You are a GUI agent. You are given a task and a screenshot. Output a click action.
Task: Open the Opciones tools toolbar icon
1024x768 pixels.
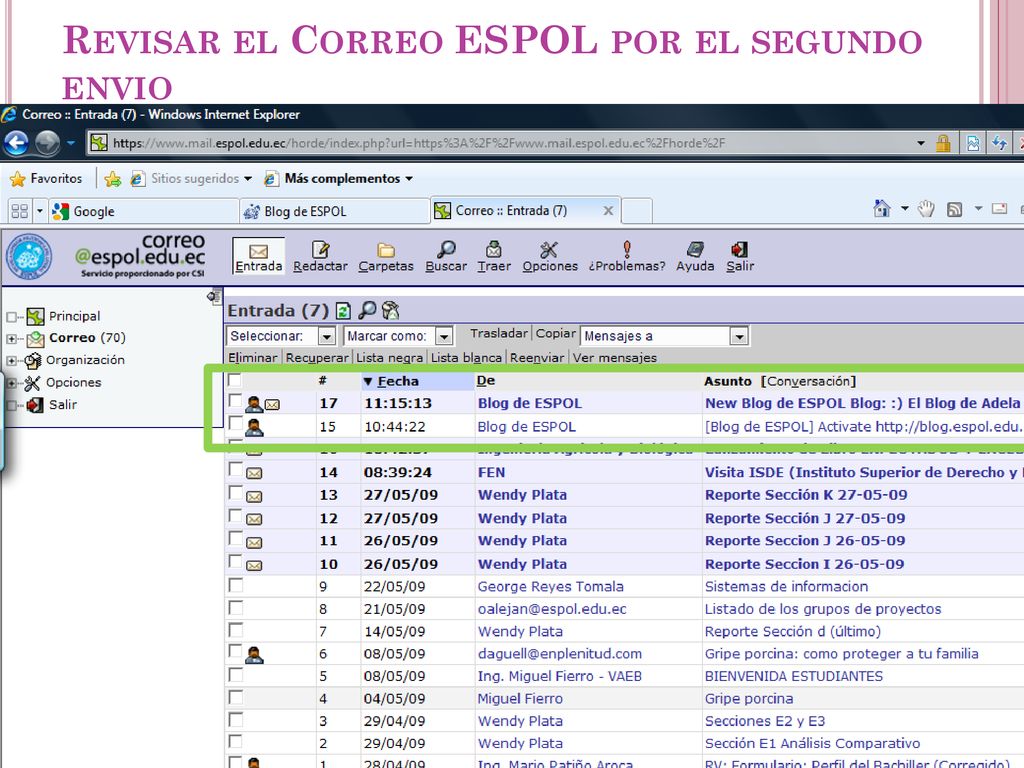coord(549,249)
